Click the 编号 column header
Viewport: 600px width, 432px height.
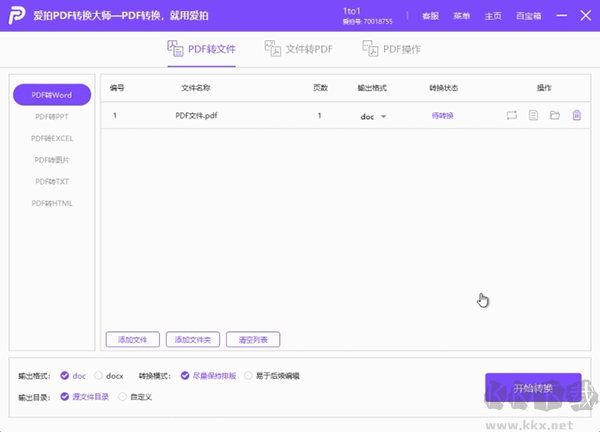[x=117, y=88]
